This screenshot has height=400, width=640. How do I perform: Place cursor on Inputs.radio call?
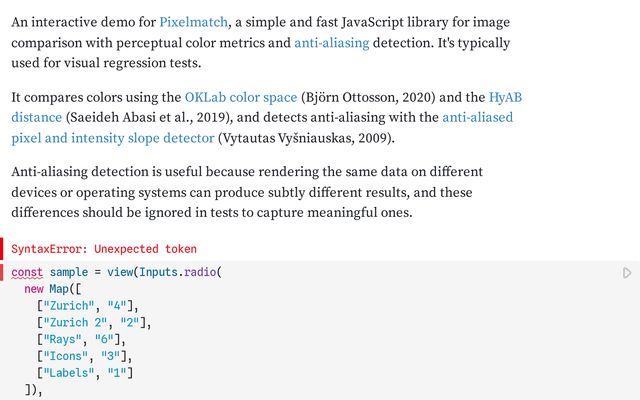tap(178, 272)
